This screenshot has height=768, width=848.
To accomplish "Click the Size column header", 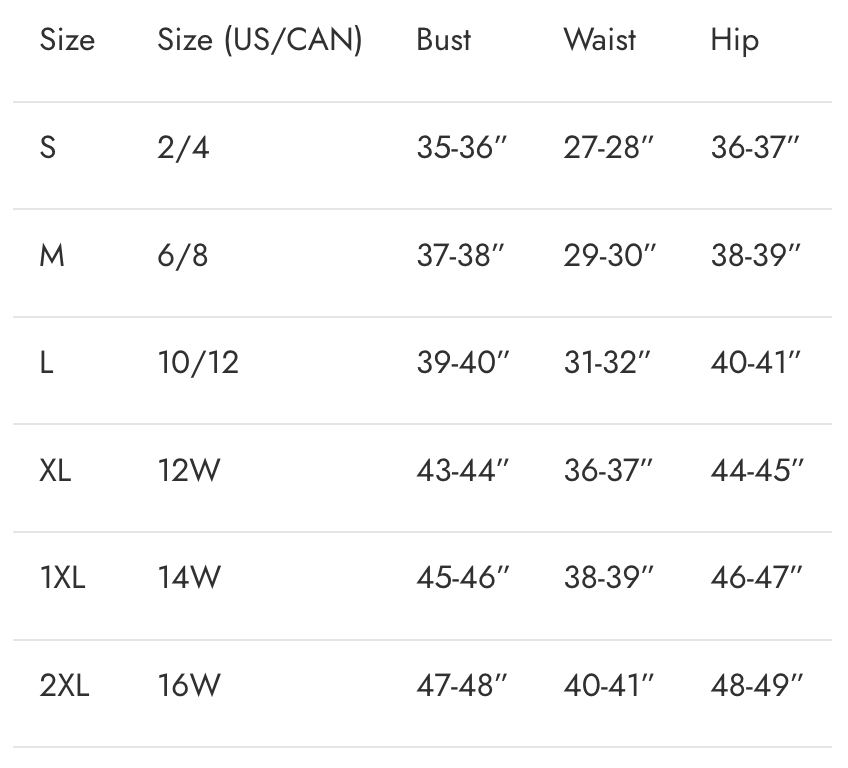I will point(67,40).
